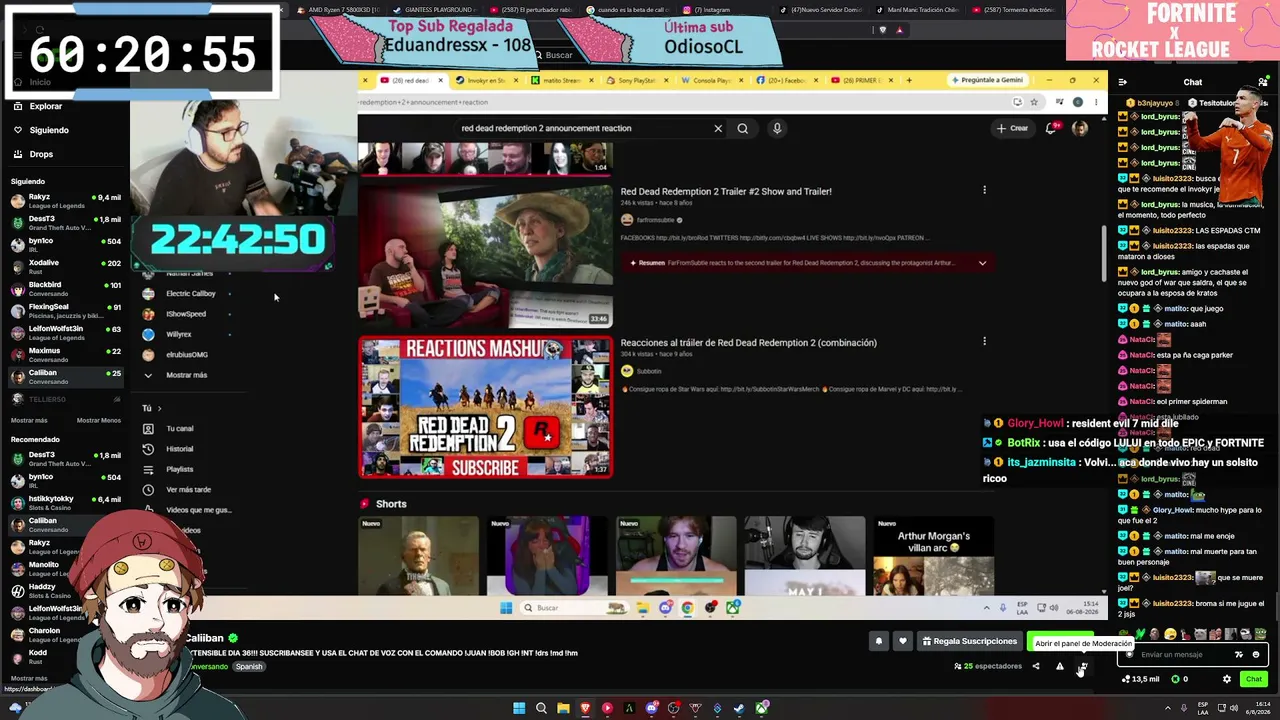Collapse the Chat panel via header icon
Screen dimensions: 1280x720
click(1123, 82)
